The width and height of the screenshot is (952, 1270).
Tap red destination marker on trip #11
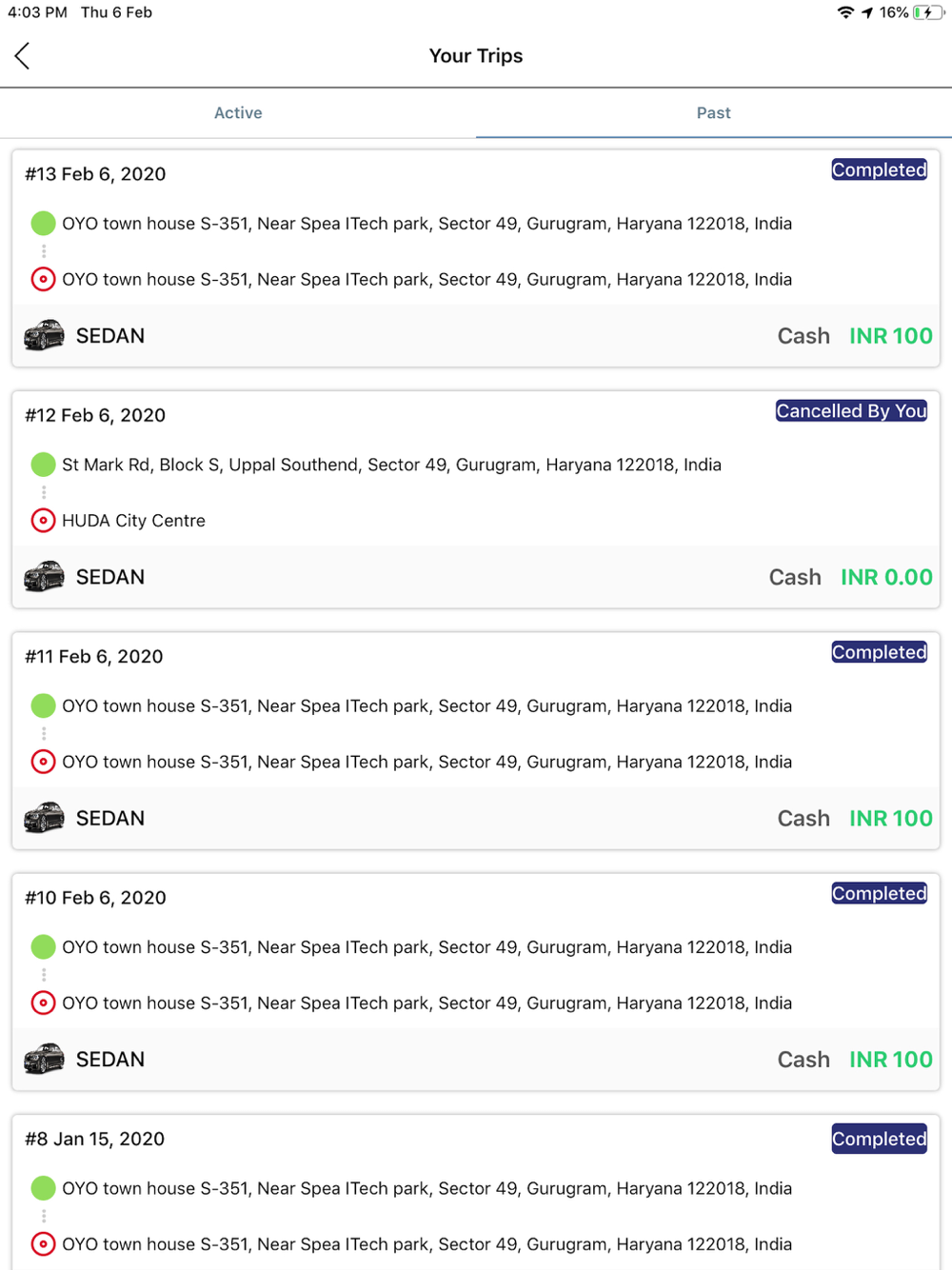click(x=43, y=762)
